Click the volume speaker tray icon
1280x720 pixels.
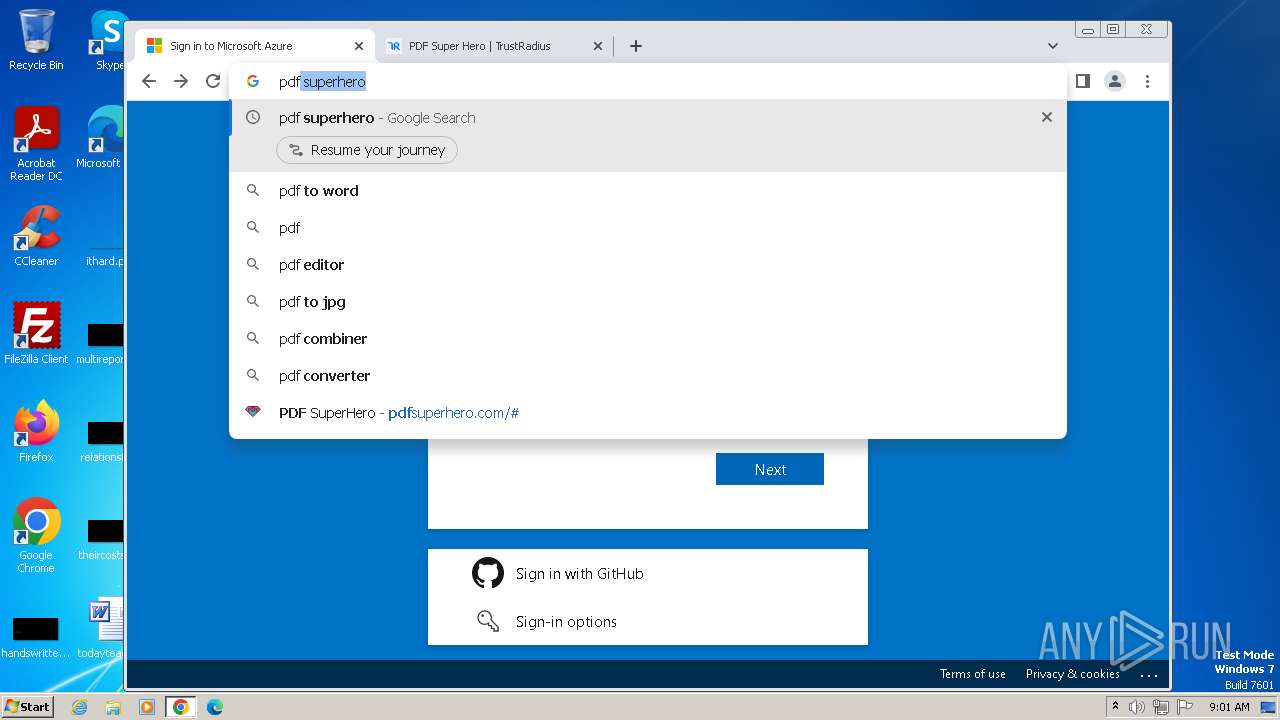point(1137,707)
